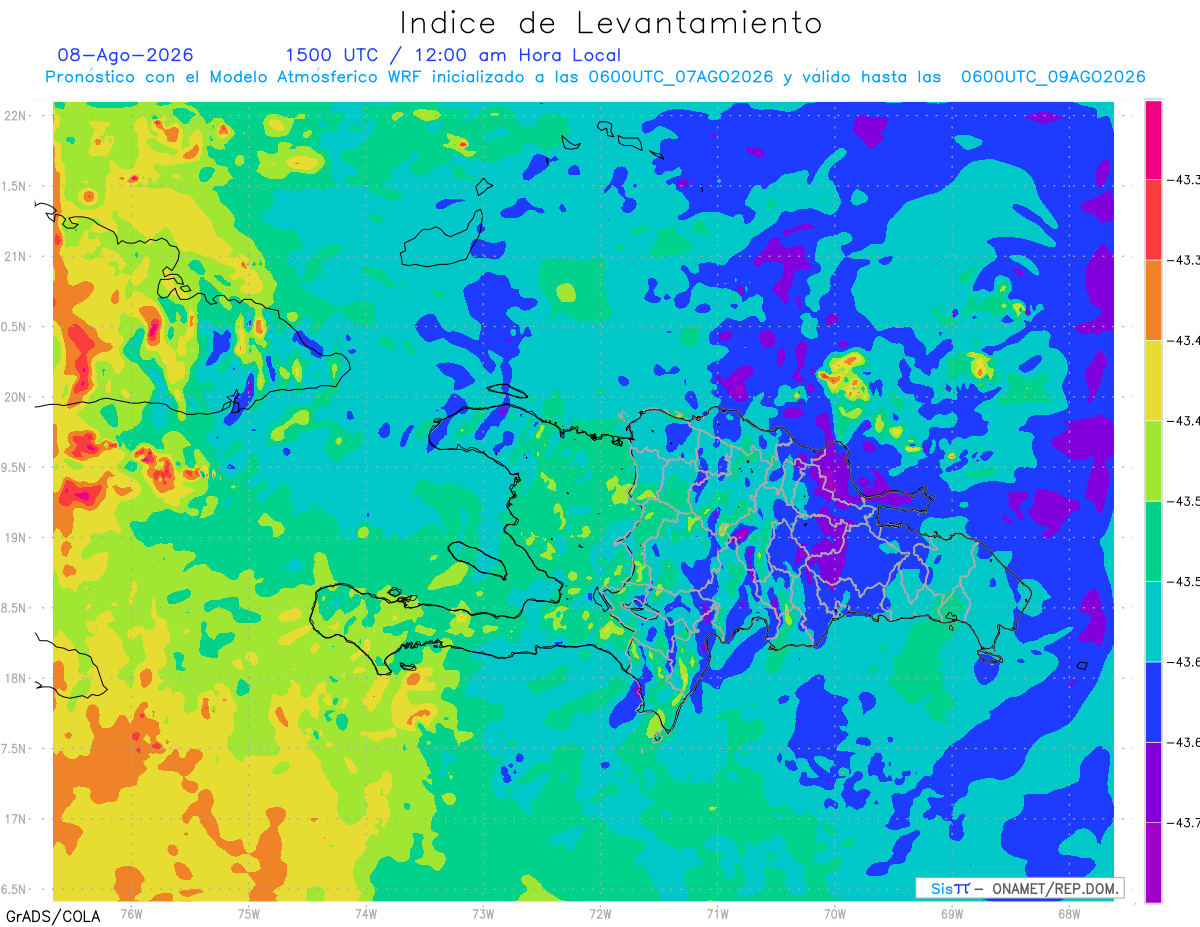
Task: Click the '76W' longitude label
Action: click(131, 913)
